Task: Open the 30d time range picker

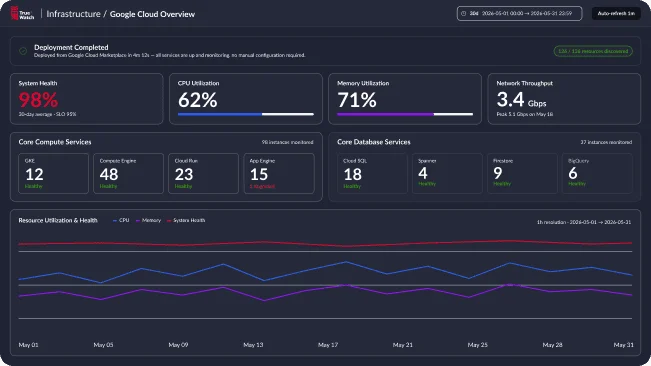Action: pyautogui.click(x=519, y=13)
